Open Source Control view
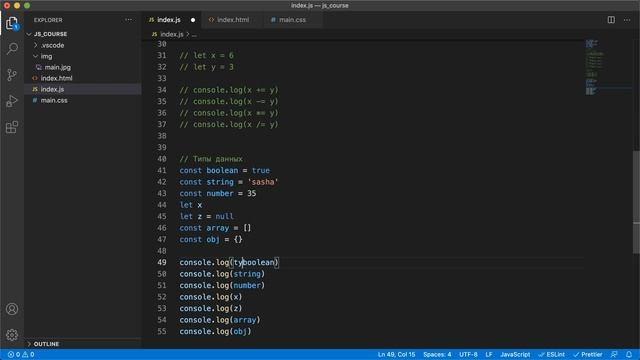 [x=12, y=75]
